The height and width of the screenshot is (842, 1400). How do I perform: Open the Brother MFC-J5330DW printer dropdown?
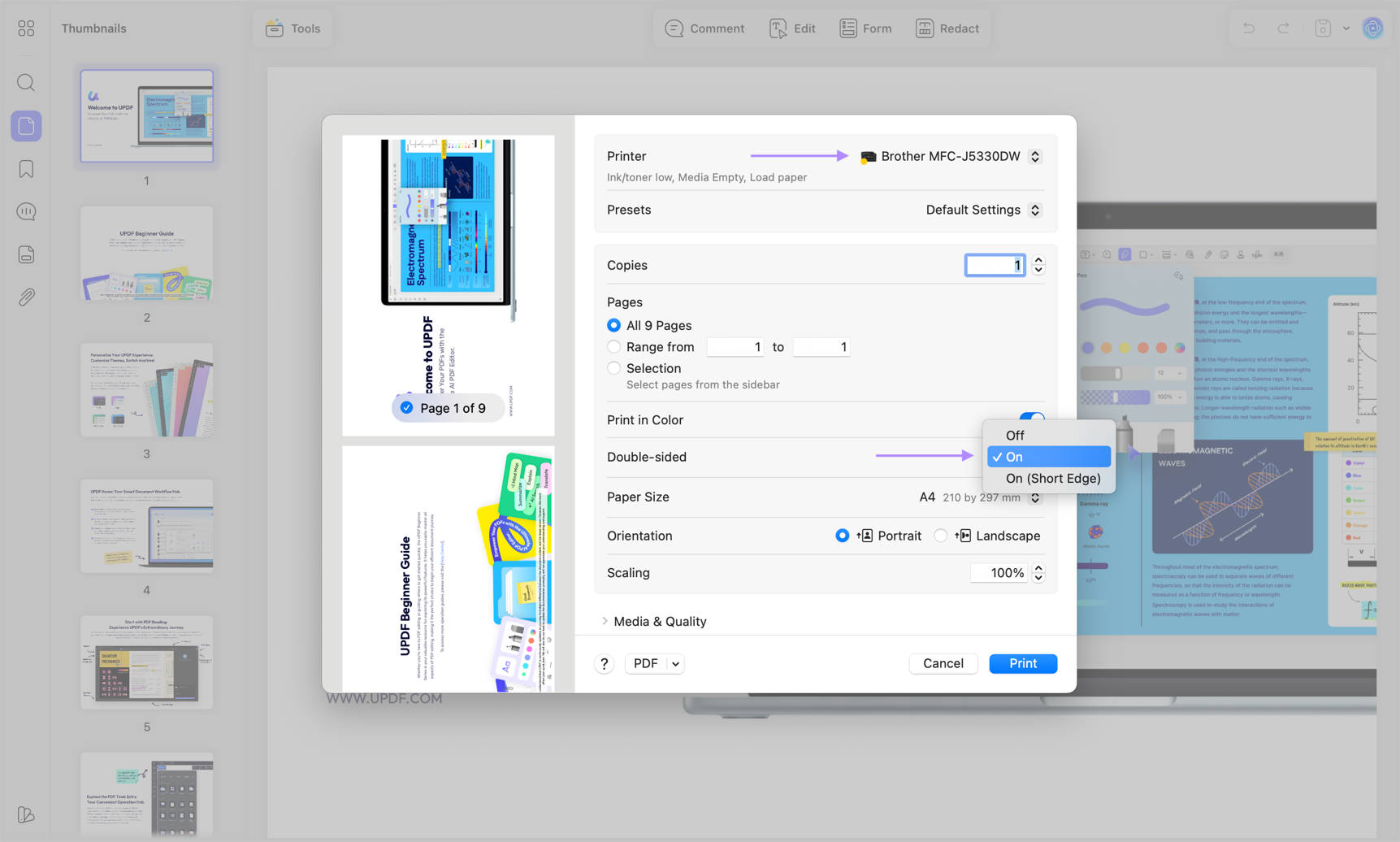[951, 156]
